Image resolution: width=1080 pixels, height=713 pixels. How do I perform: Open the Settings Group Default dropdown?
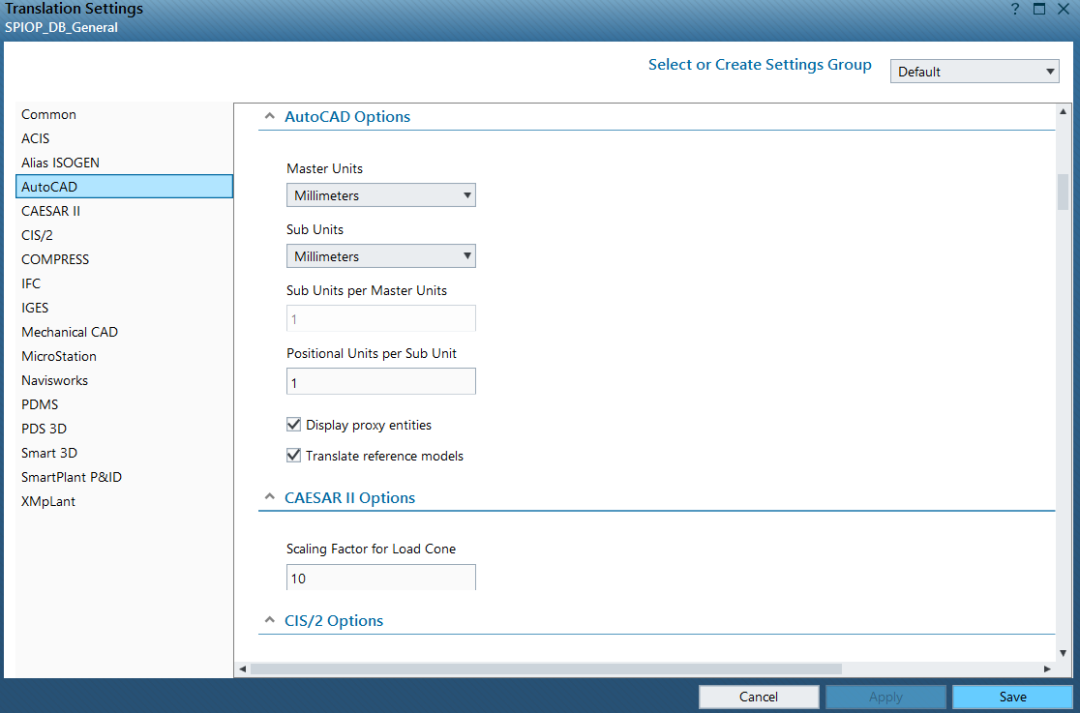(x=975, y=71)
